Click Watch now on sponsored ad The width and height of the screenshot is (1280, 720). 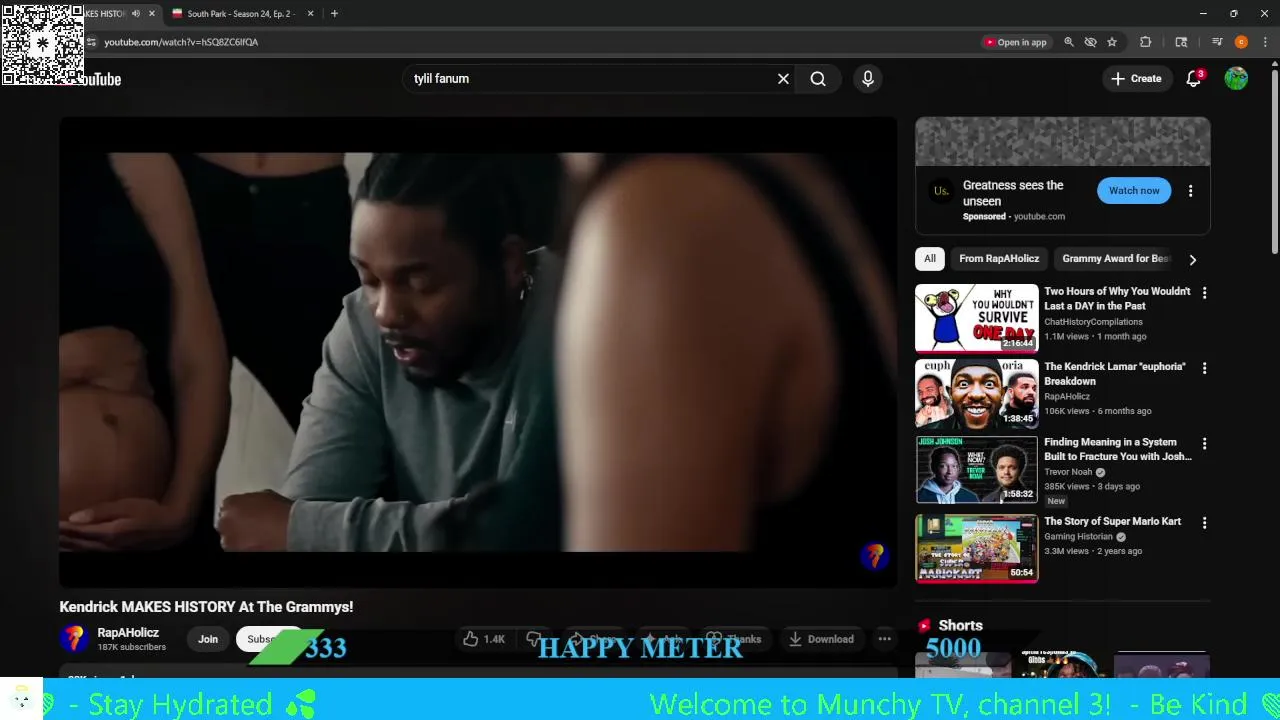(1134, 191)
